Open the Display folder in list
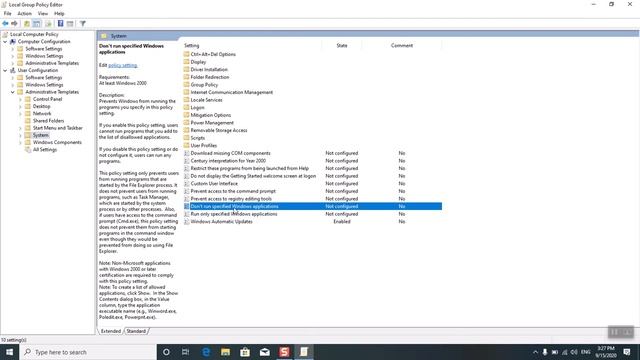The height and width of the screenshot is (360, 640). [198, 62]
